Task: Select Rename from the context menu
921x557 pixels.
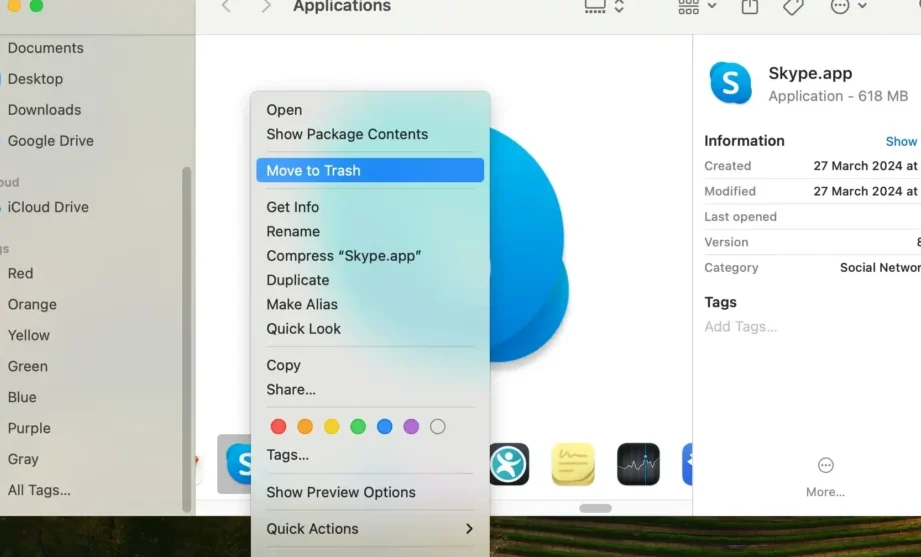Action: coord(370,231)
